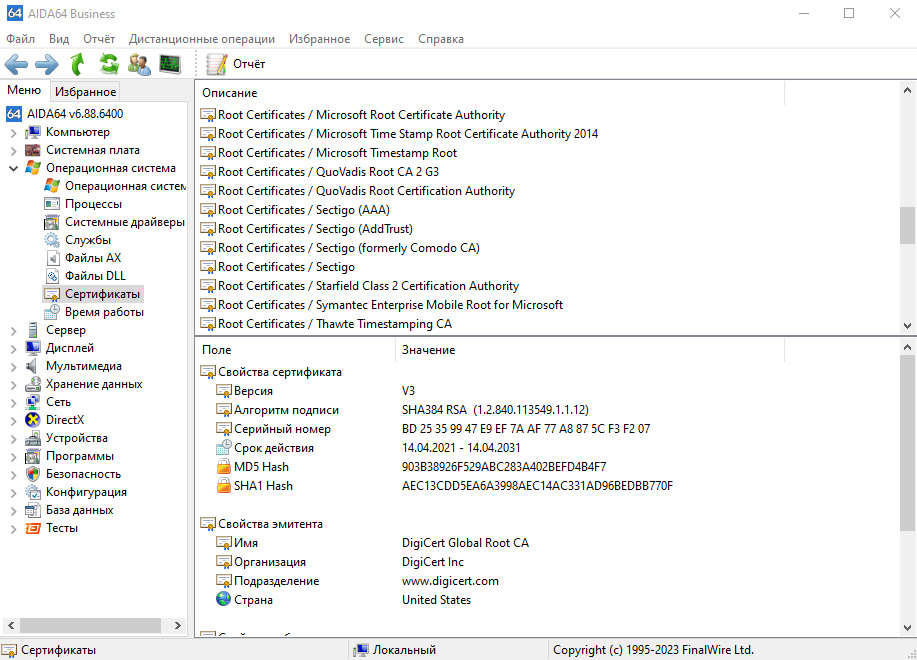Open the Справка menu
The height and width of the screenshot is (660, 917).
tap(441, 39)
